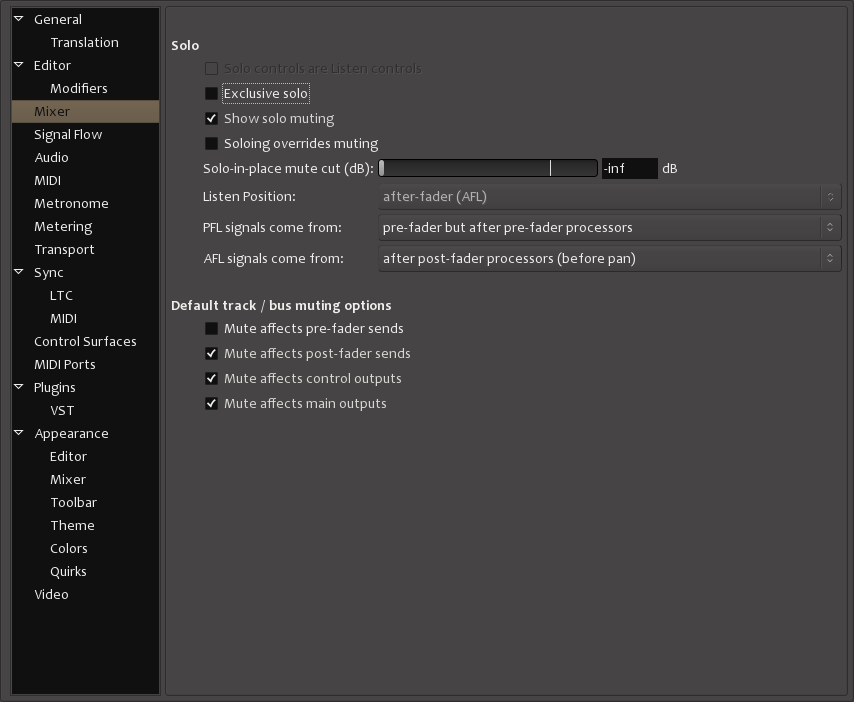854x702 pixels.
Task: Open LTC sync preferences page
Action: click(61, 296)
